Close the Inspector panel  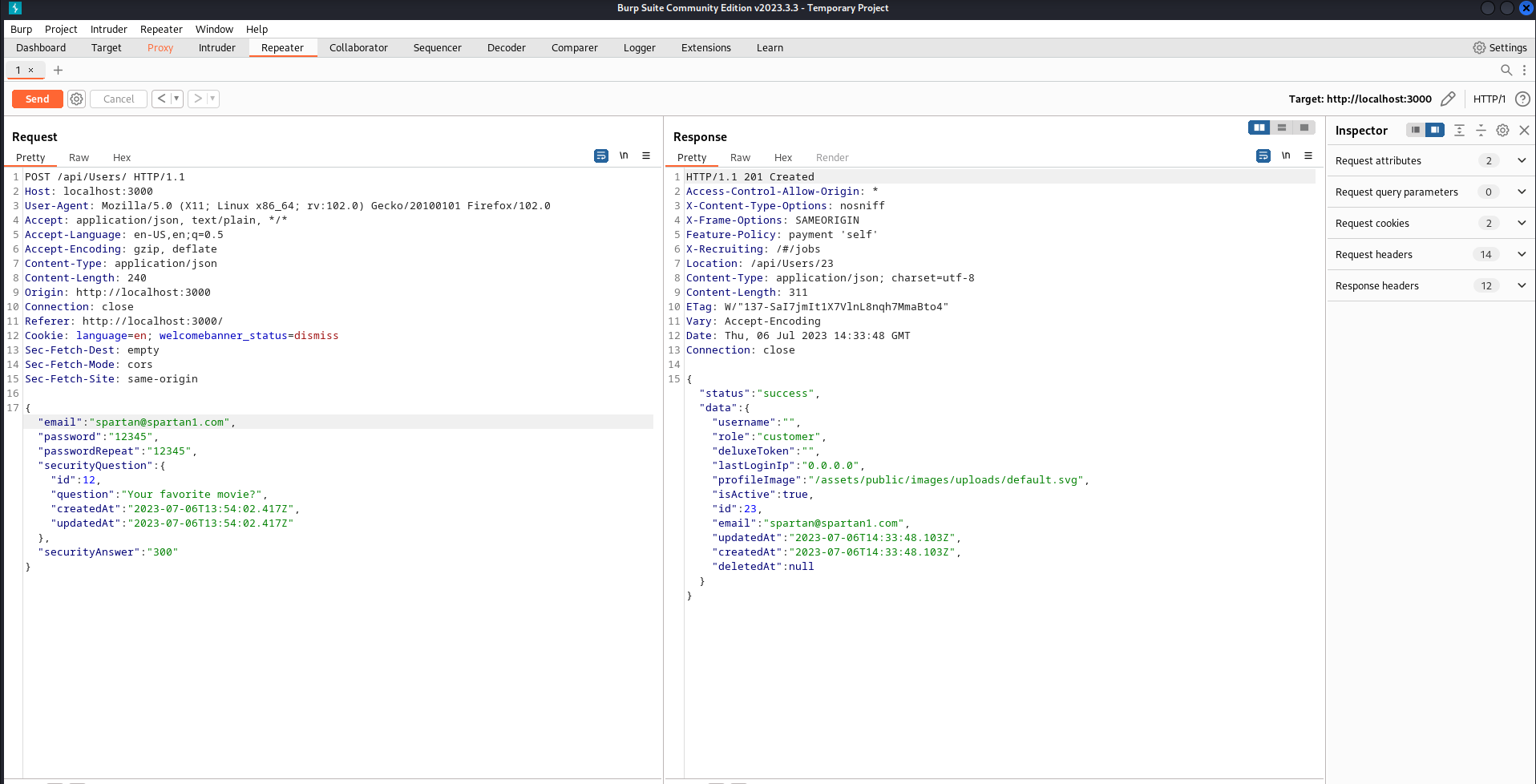pyautogui.click(x=1524, y=130)
